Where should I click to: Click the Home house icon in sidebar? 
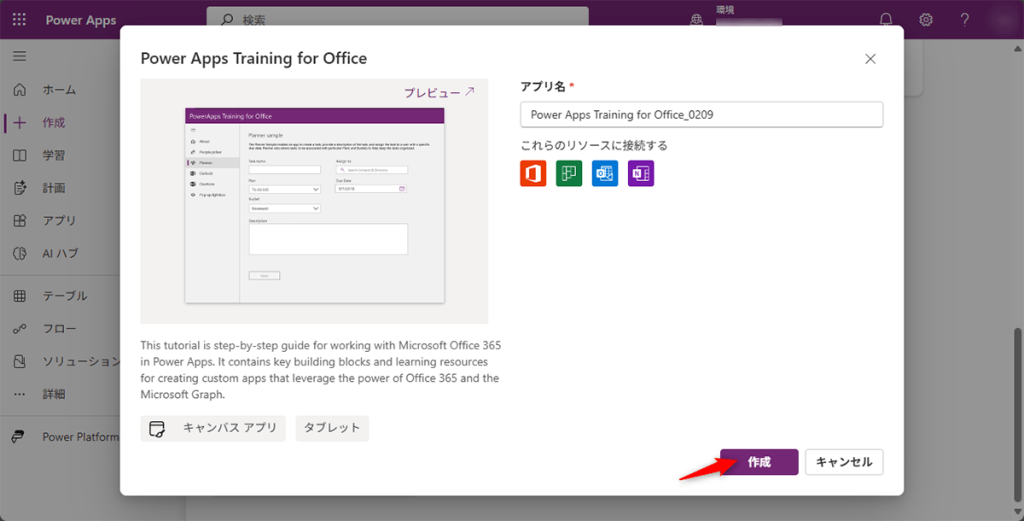(20, 89)
